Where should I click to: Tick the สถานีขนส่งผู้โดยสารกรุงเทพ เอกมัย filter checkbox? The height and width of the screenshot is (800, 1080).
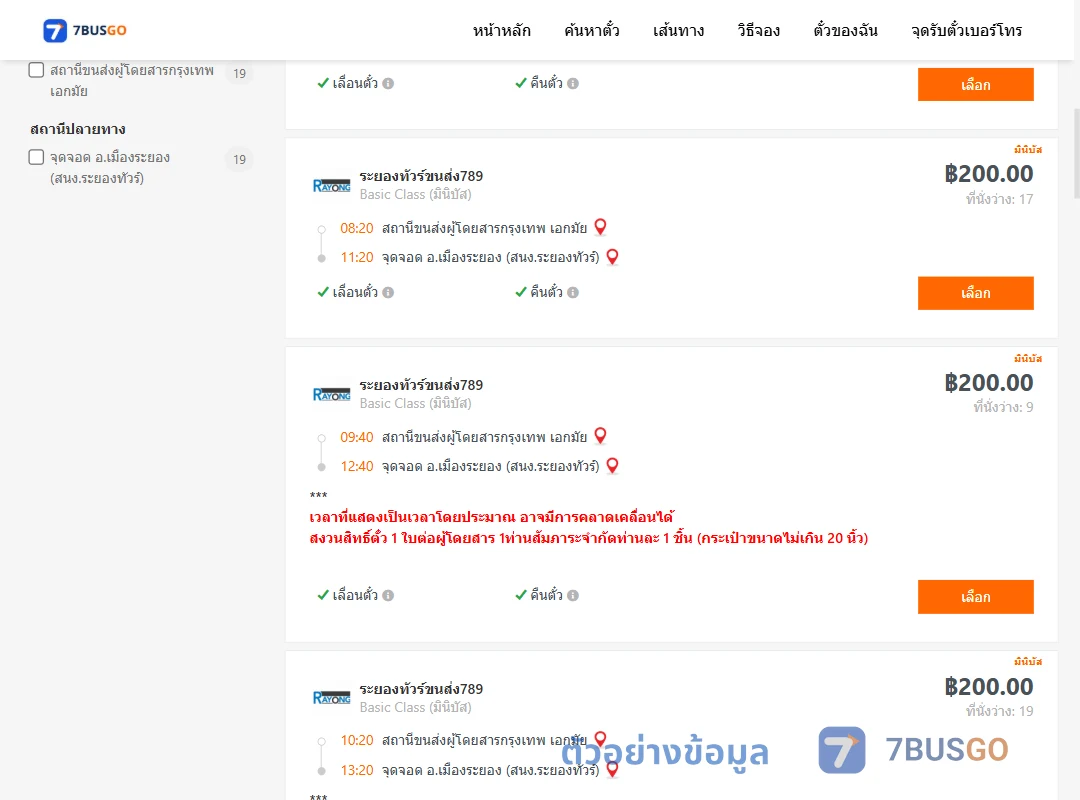click(37, 70)
